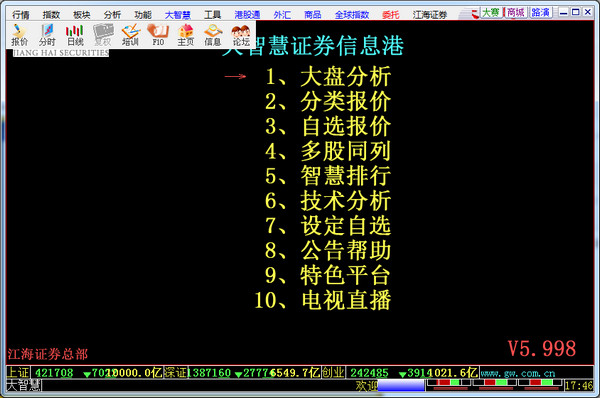Select the 日线 daily K-line icon
This screenshot has height=398, width=600.
click(75, 35)
